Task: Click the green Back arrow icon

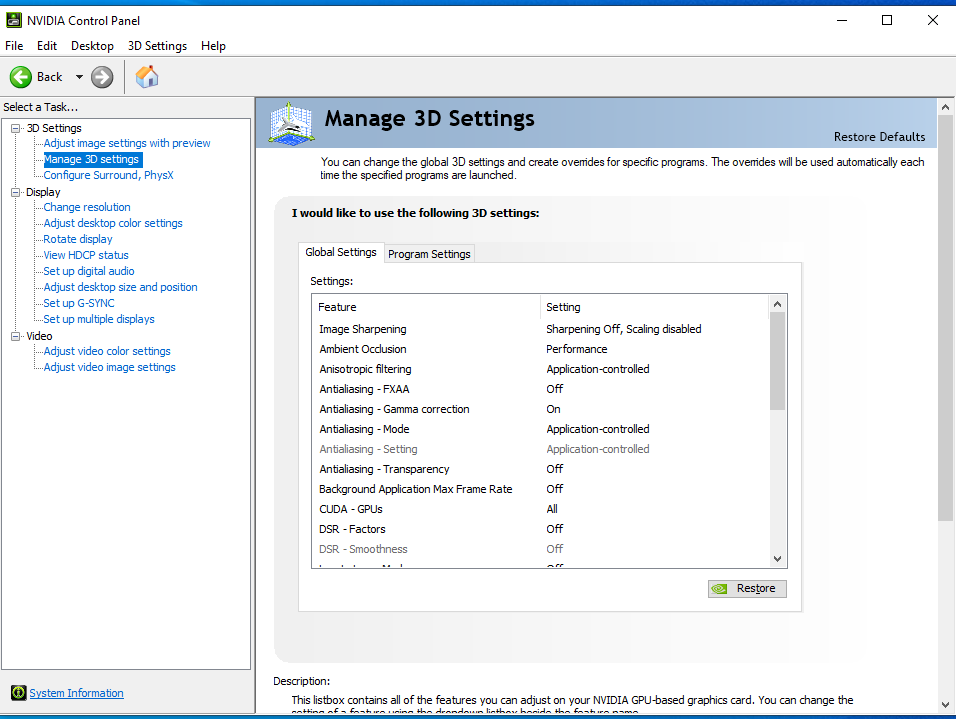Action: point(21,77)
